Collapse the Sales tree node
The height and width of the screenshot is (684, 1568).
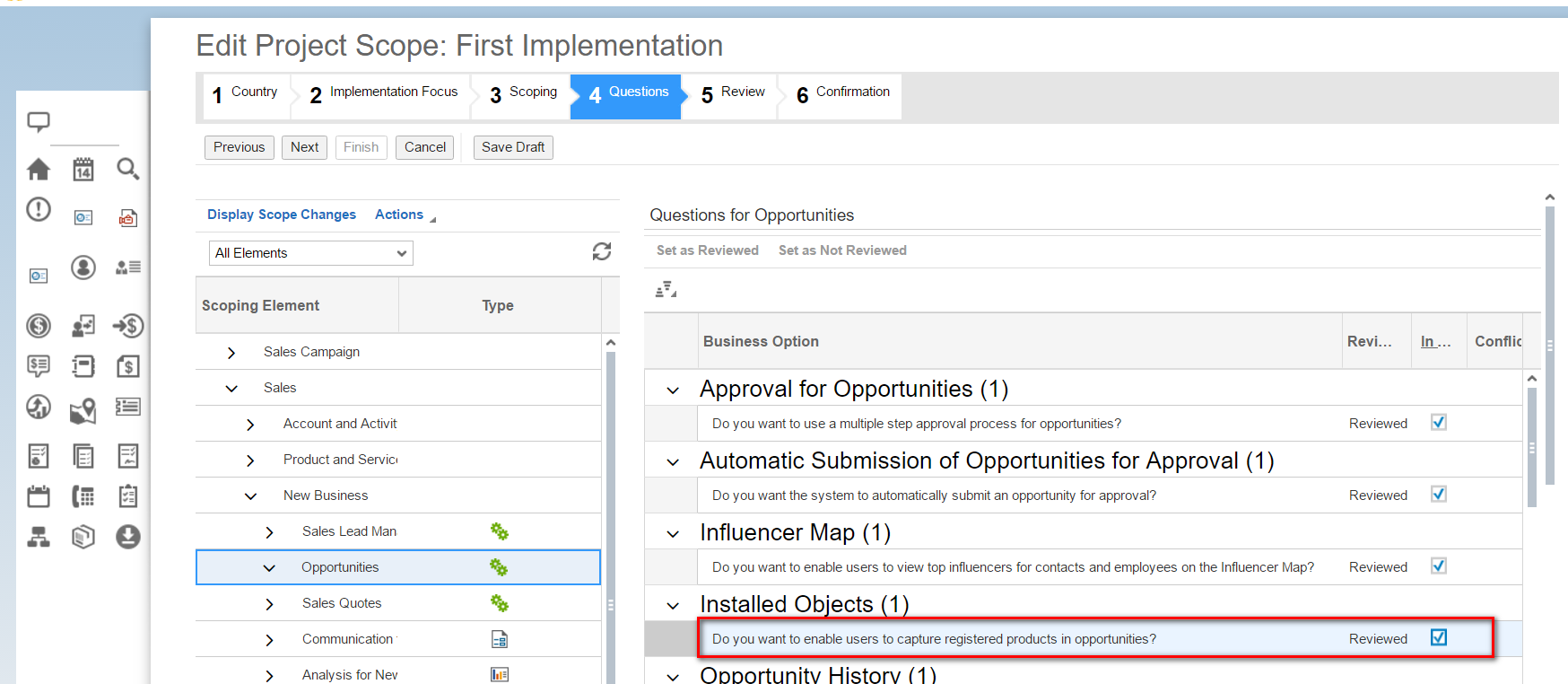pyautogui.click(x=231, y=389)
